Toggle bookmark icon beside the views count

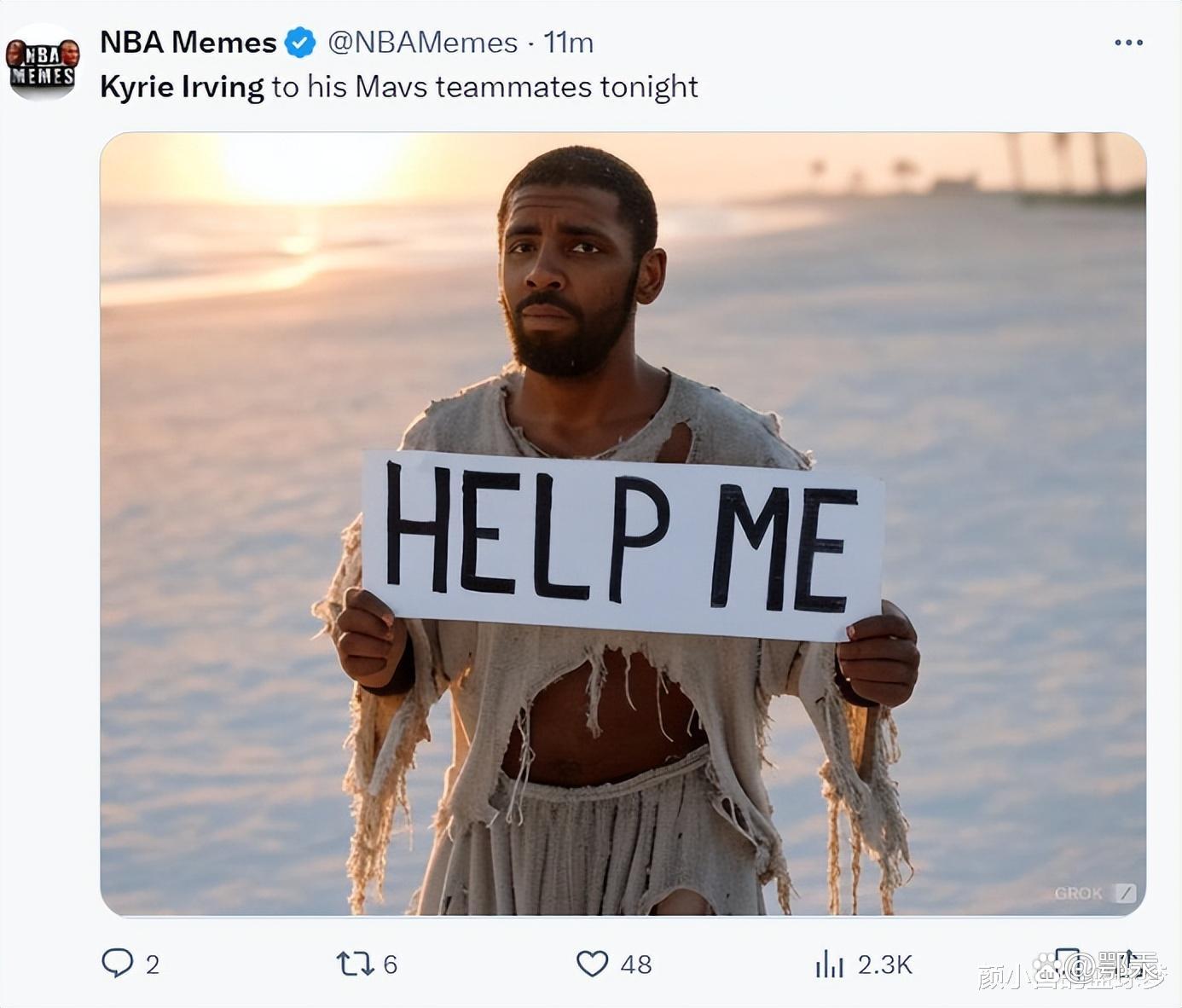[1067, 964]
